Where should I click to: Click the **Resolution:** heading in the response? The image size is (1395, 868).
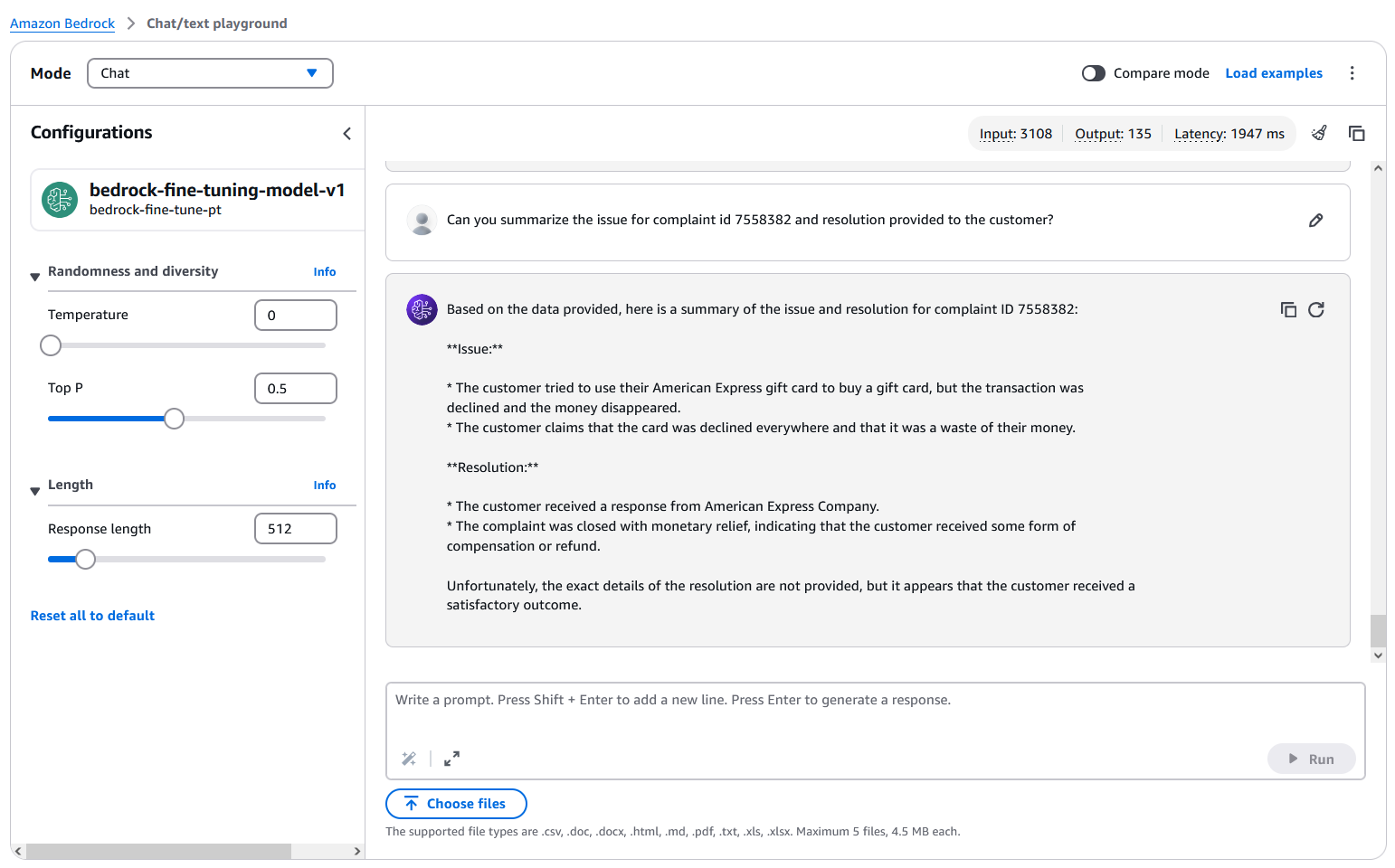point(492,467)
